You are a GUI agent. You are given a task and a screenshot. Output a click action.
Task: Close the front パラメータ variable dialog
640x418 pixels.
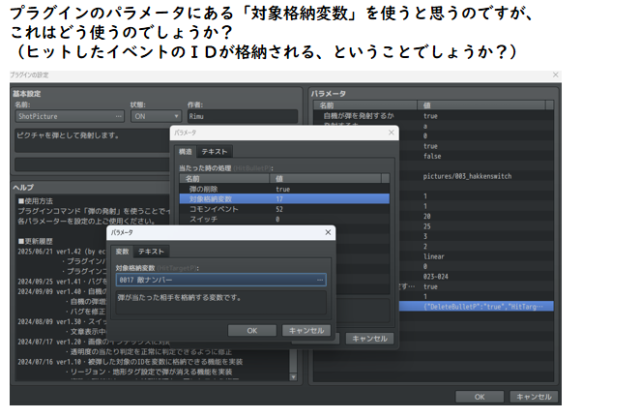[328, 232]
